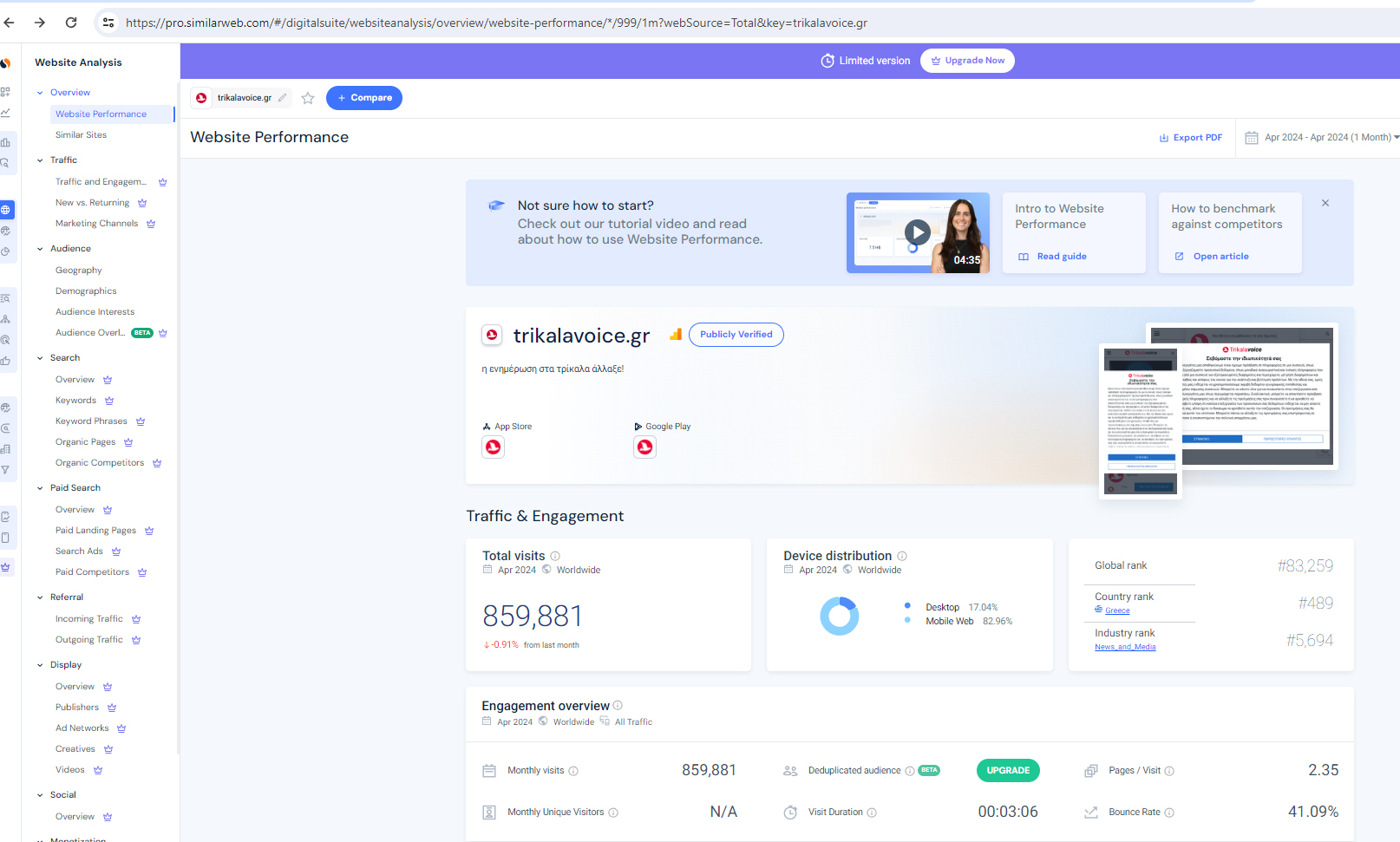
Task: Click the info icon next to Bounce Rate
Action: (1169, 813)
